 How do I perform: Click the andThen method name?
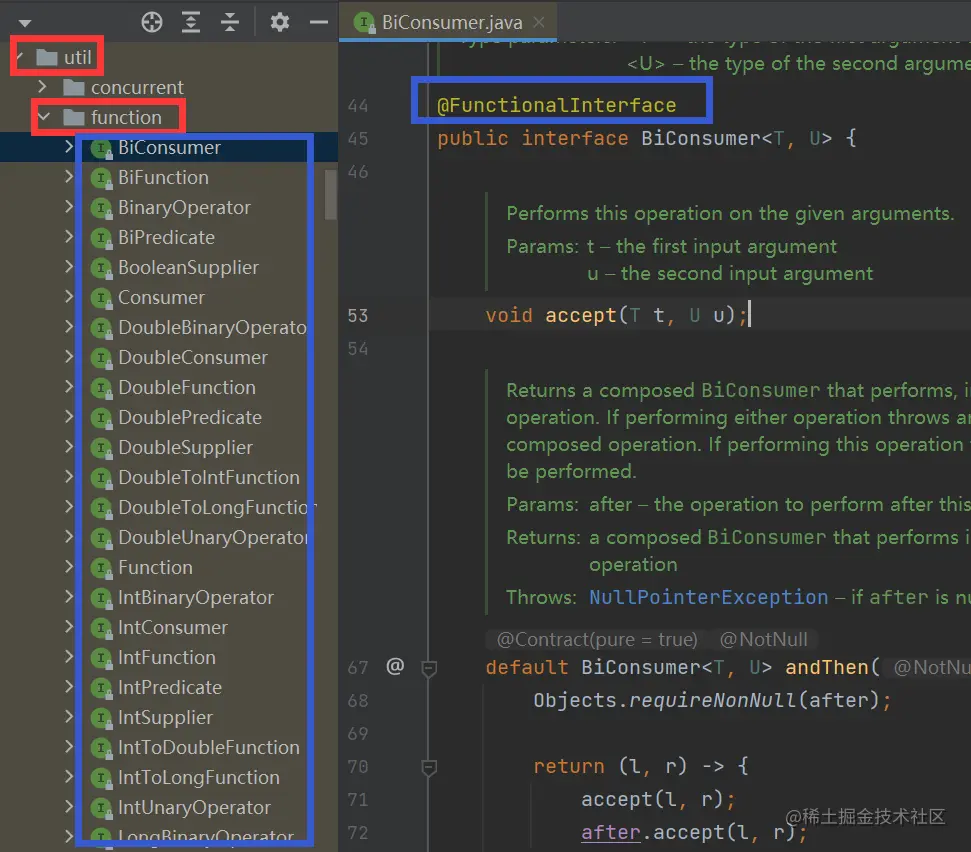coord(827,667)
